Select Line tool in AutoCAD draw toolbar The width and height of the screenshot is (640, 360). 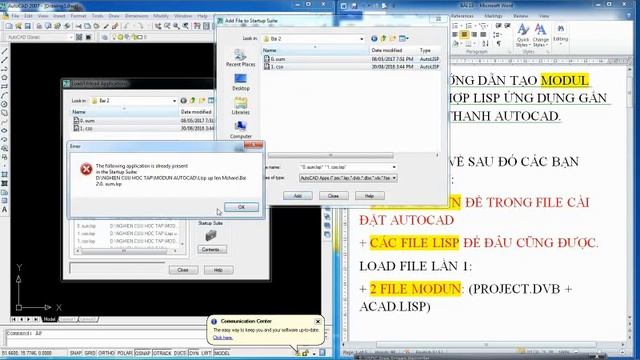point(4,51)
